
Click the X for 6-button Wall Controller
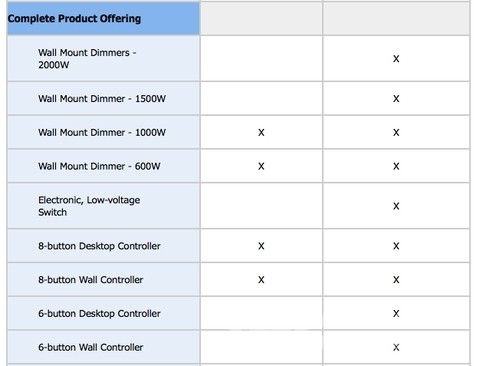pyautogui.click(x=396, y=347)
